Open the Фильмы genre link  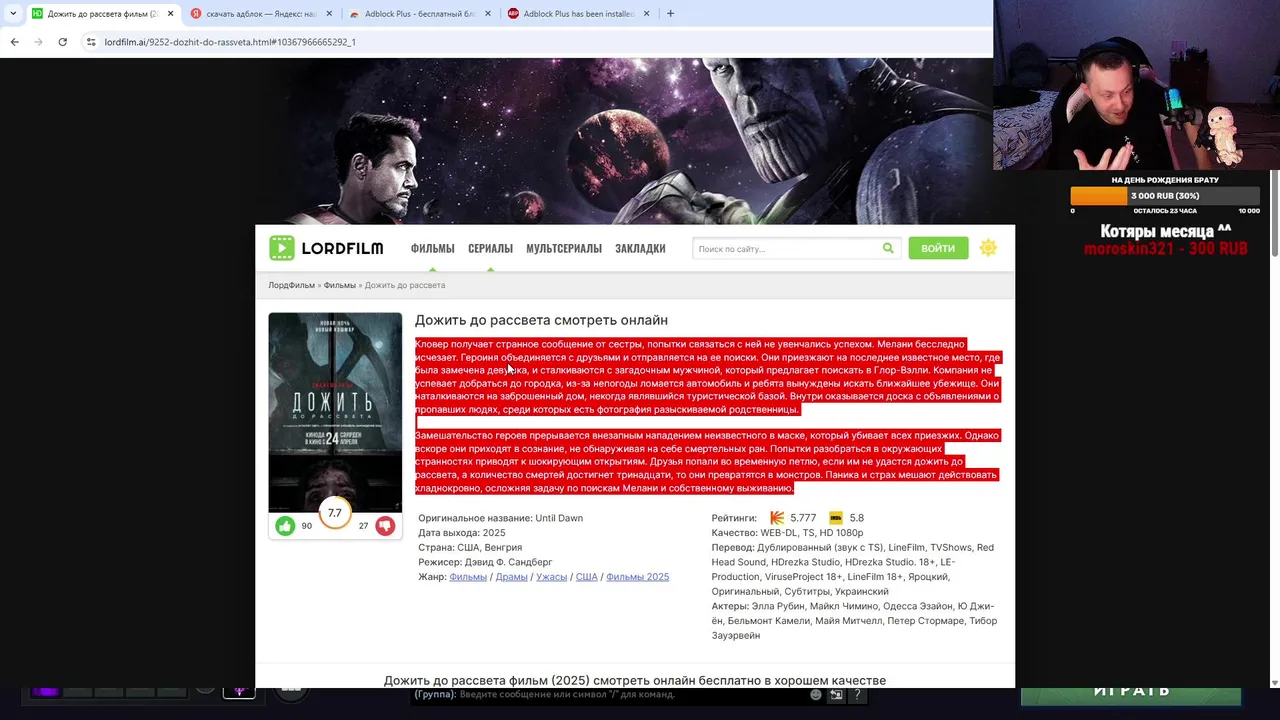(468, 577)
